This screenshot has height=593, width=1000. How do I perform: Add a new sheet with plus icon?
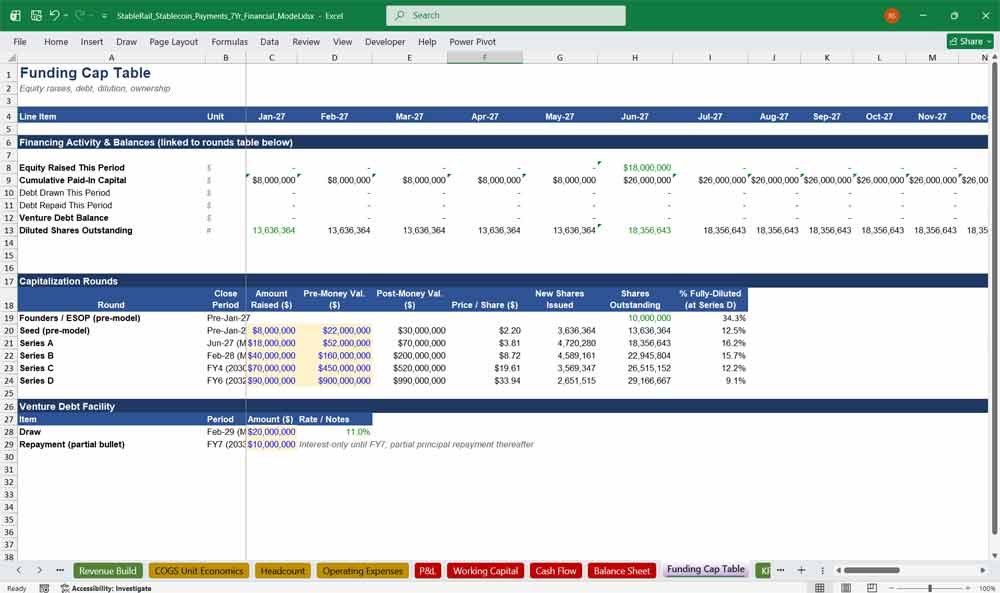801,570
